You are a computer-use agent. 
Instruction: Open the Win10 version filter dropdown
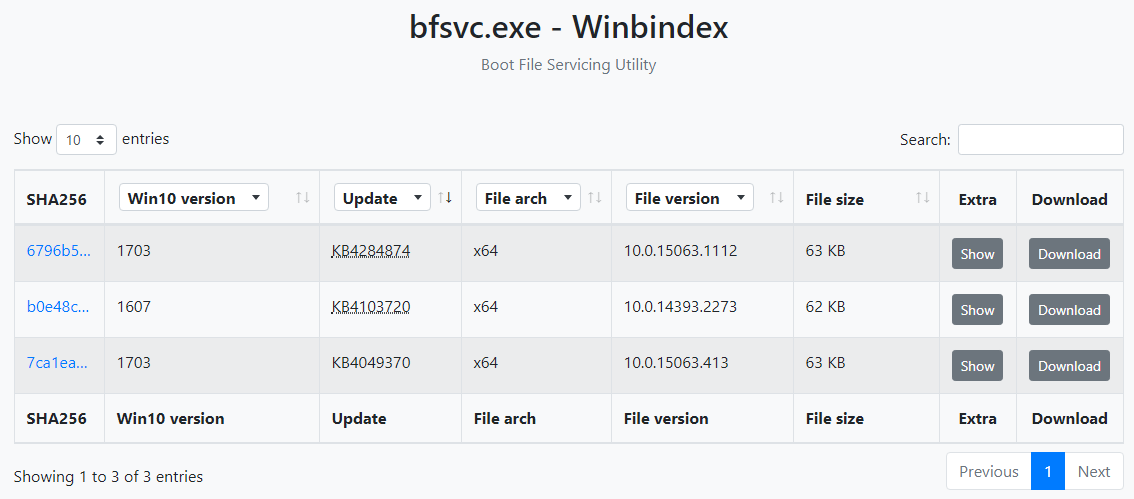[x=194, y=198]
